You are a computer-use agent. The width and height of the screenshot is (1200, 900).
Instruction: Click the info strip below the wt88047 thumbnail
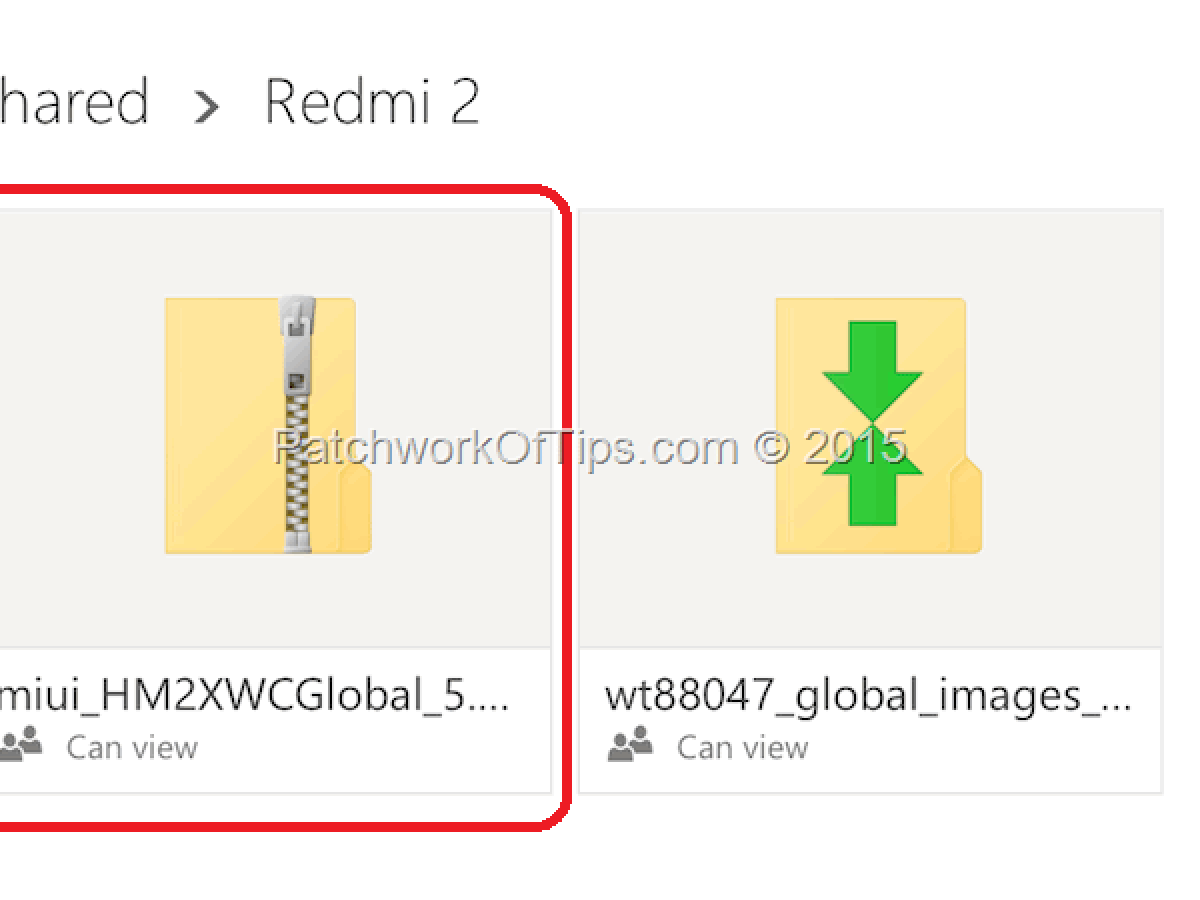point(870,720)
